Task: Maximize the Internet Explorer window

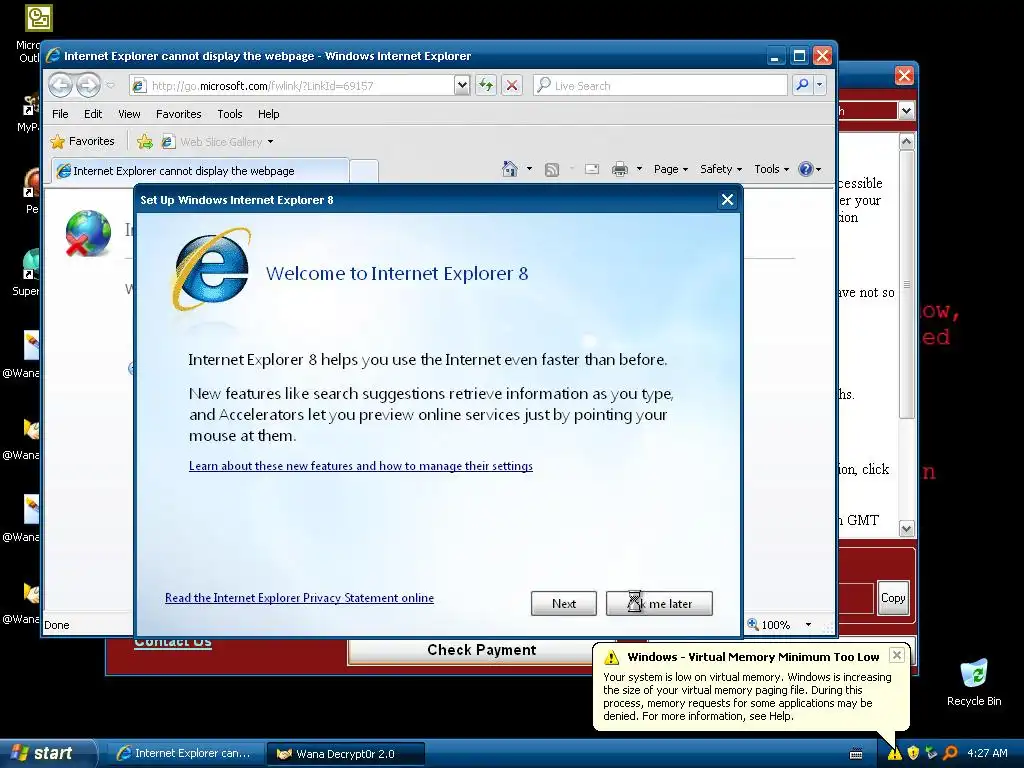Action: [x=799, y=56]
